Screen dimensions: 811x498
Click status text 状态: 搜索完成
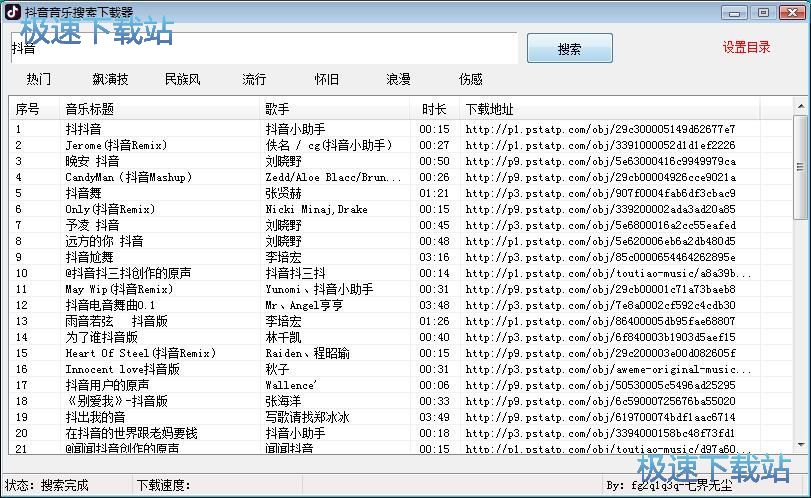47,485
